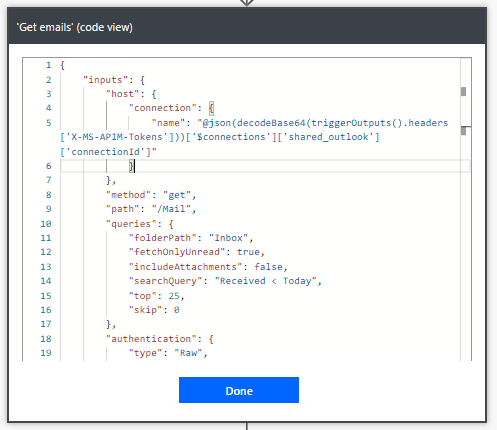Image resolution: width=497 pixels, height=430 pixels.
Task: Click the 'Get emails' (code view) title
Action: 74,27
